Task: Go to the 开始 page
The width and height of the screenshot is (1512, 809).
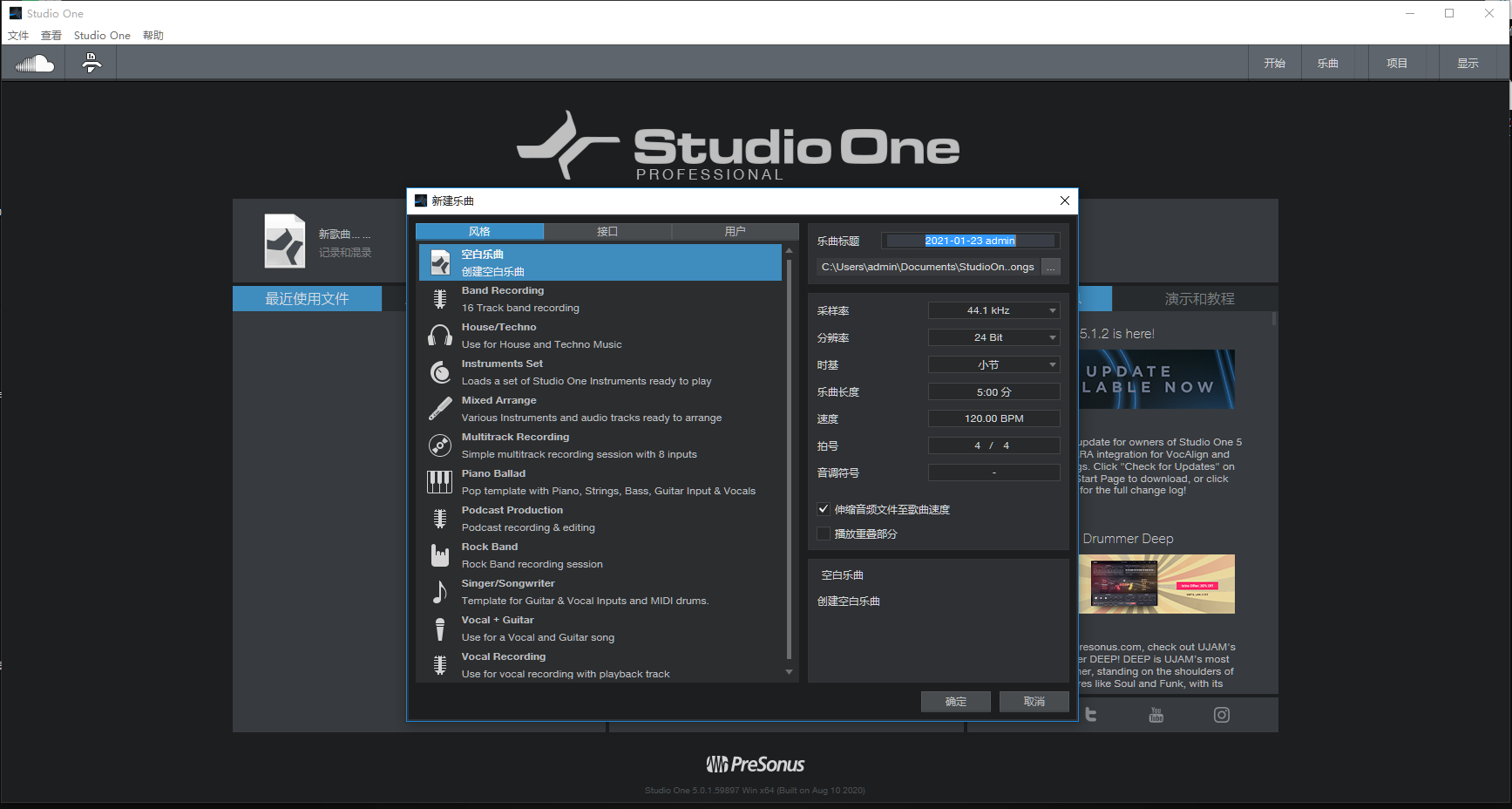Action: (1275, 63)
